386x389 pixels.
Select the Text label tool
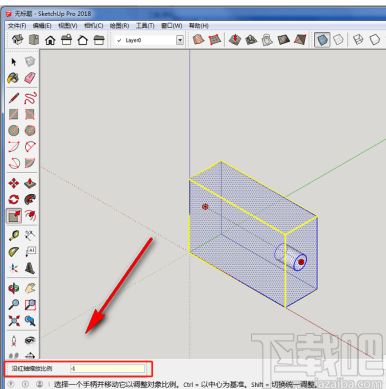click(x=30, y=252)
